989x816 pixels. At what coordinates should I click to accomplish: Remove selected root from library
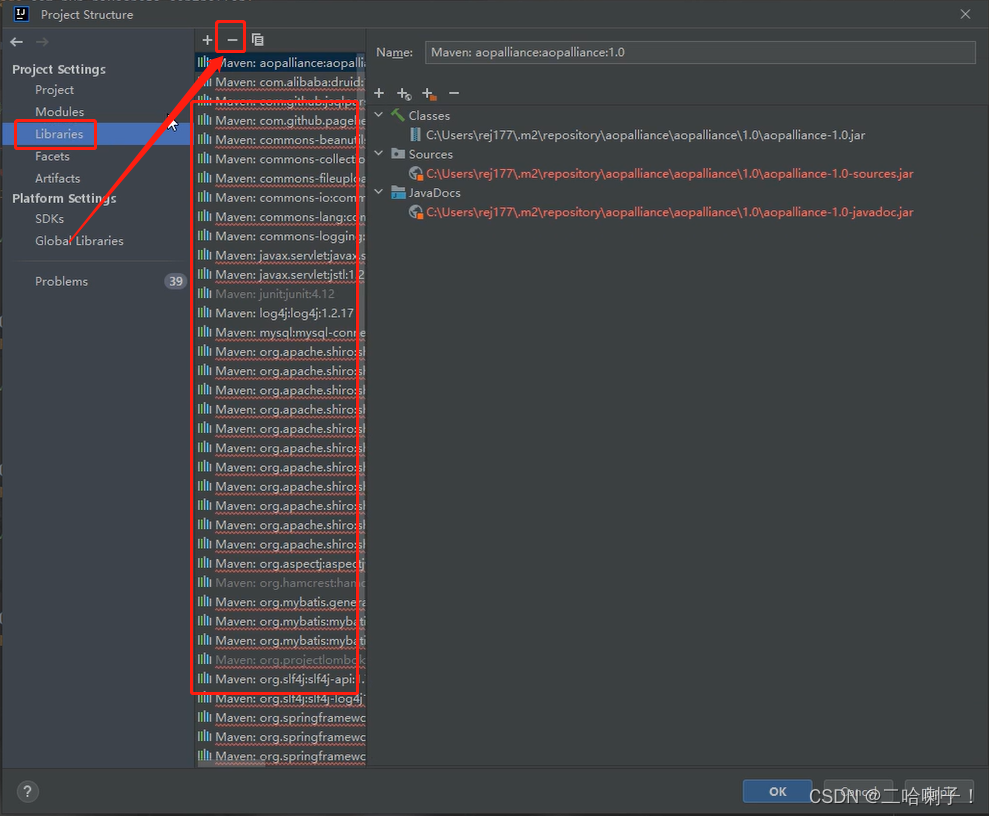[x=454, y=93]
